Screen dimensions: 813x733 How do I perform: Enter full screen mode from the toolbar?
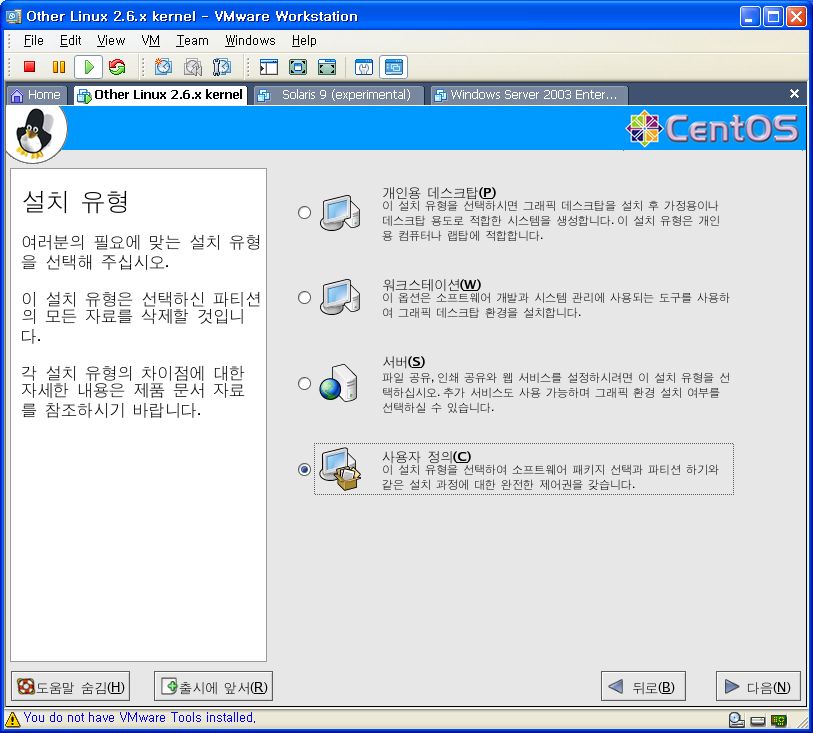click(x=297, y=67)
